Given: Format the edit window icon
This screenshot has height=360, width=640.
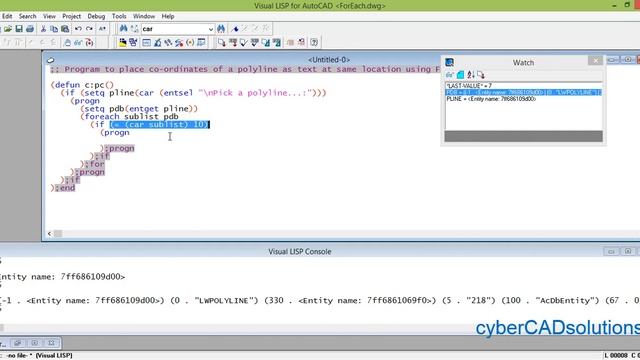Looking at the screenshot, I should (266, 42).
